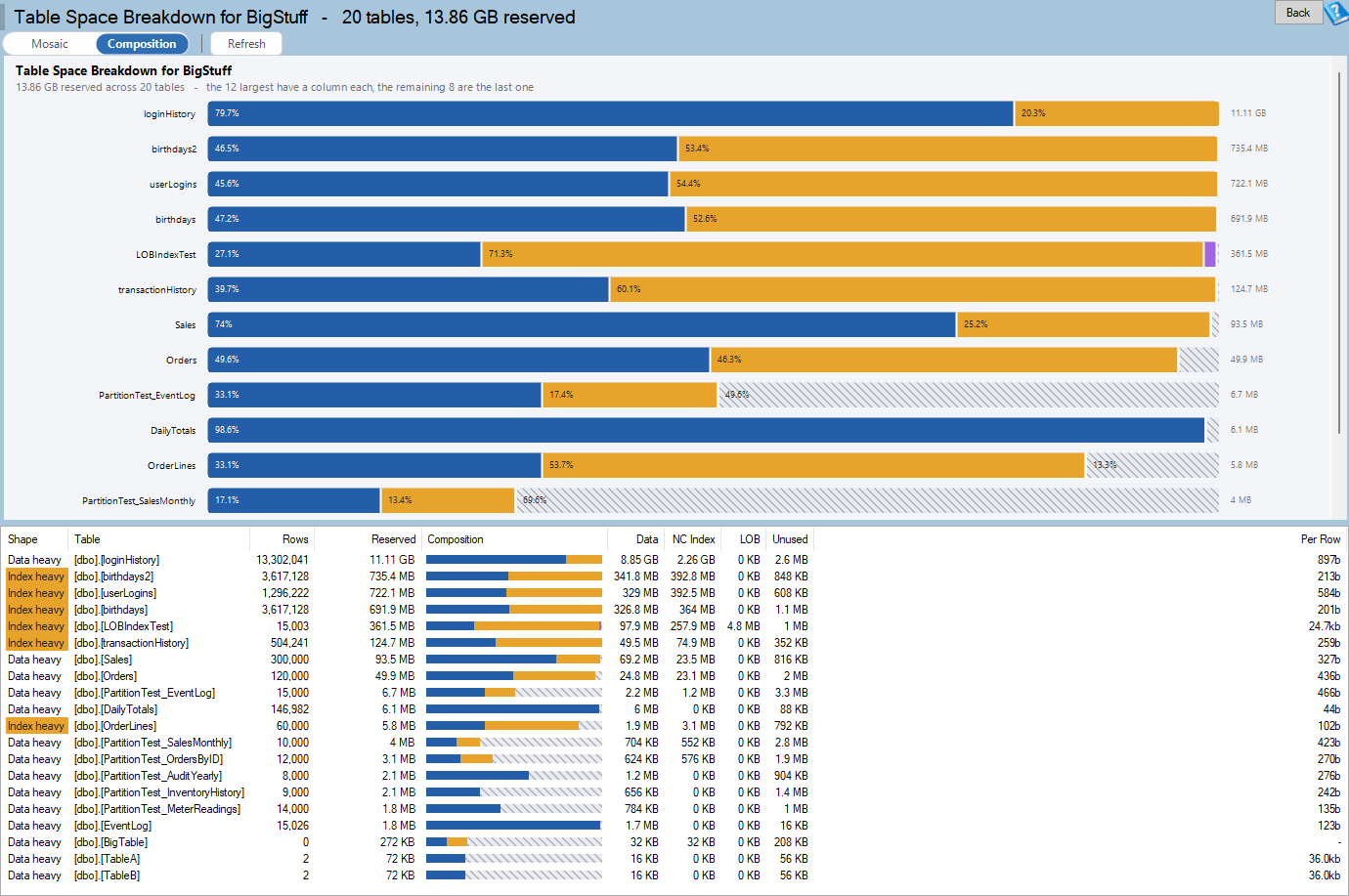The image size is (1349, 896).
Task: Select the hatched 49.6% unused segment of PartitionTest_EventLog
Action: pos(969,395)
